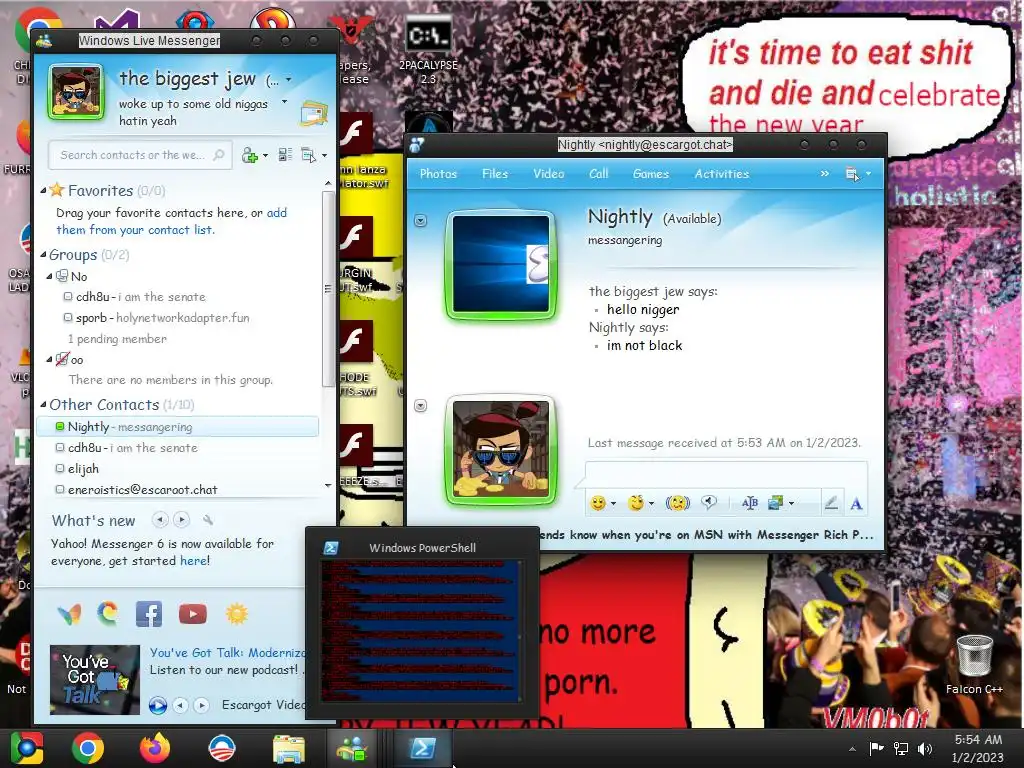Open the winks dropdown arrow
The image size is (1024, 768).
pos(651,504)
